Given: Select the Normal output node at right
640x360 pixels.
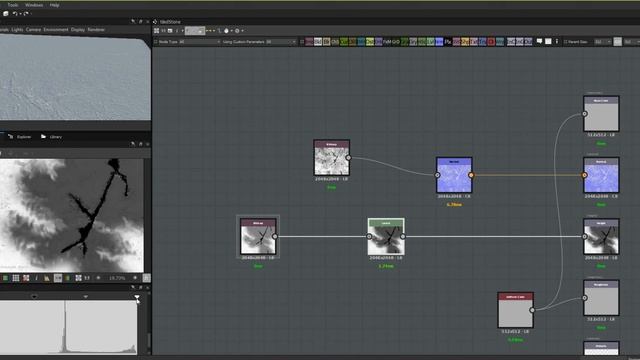Looking at the screenshot, I should (601, 175).
